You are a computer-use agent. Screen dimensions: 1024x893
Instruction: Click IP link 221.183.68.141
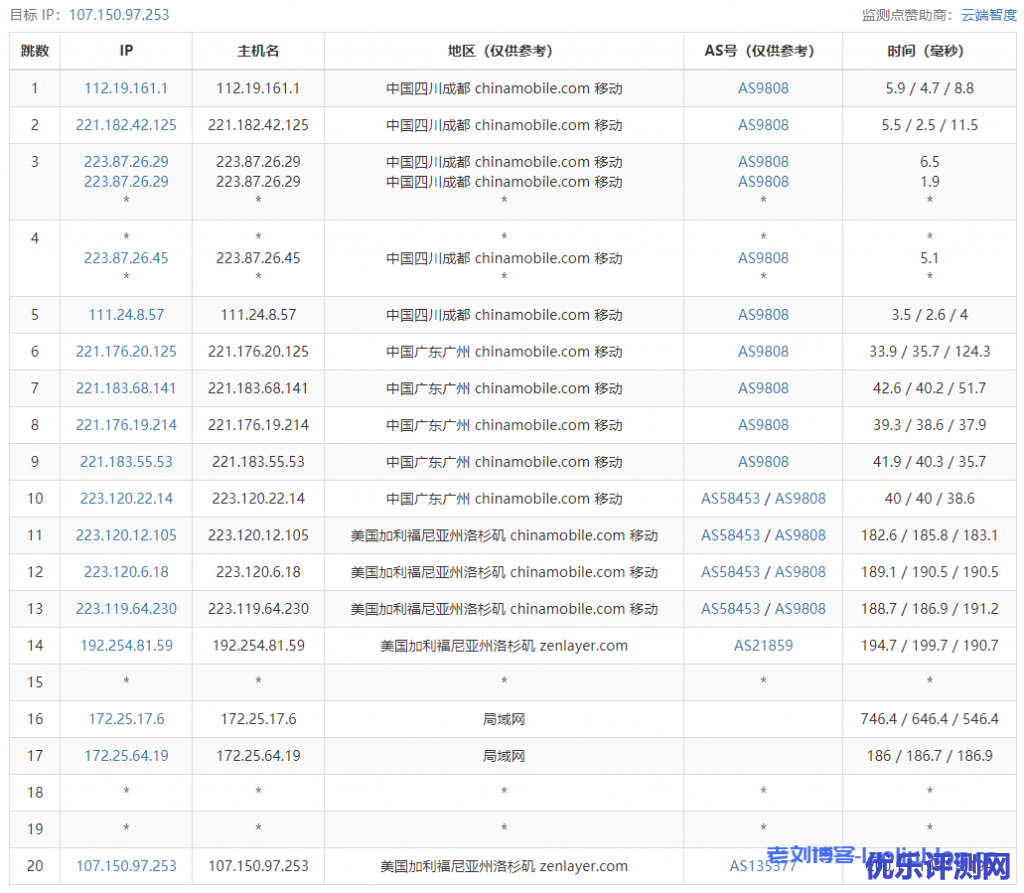[126, 388]
